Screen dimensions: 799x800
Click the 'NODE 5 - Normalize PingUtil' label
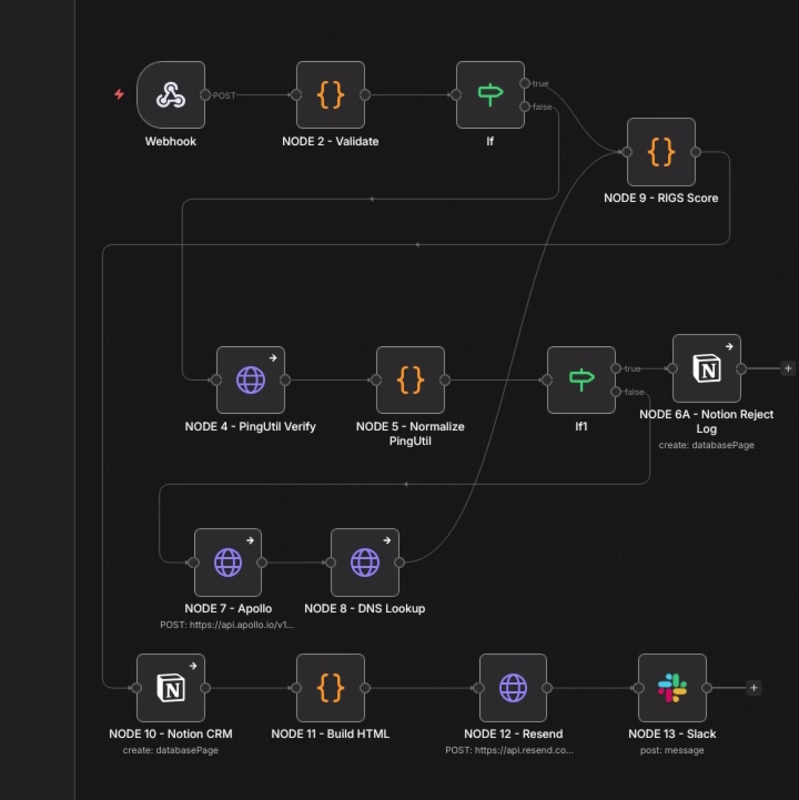coord(410,434)
